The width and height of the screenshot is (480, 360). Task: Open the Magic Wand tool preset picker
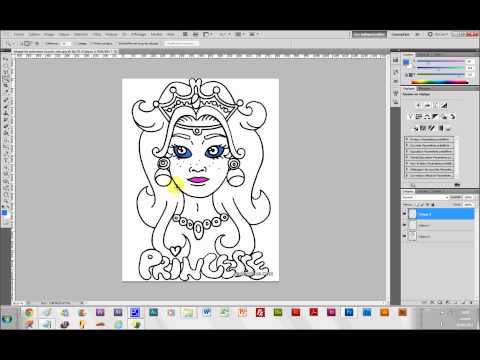click(11, 43)
